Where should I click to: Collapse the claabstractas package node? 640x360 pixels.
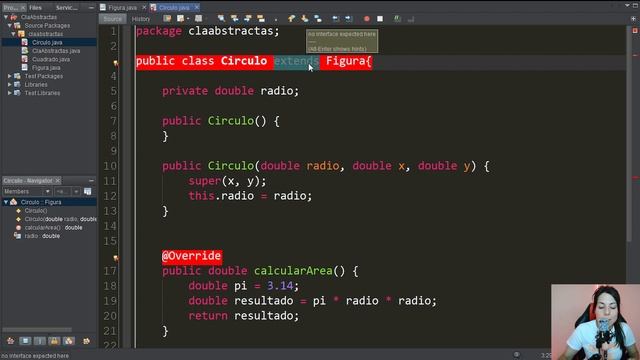tap(13, 34)
